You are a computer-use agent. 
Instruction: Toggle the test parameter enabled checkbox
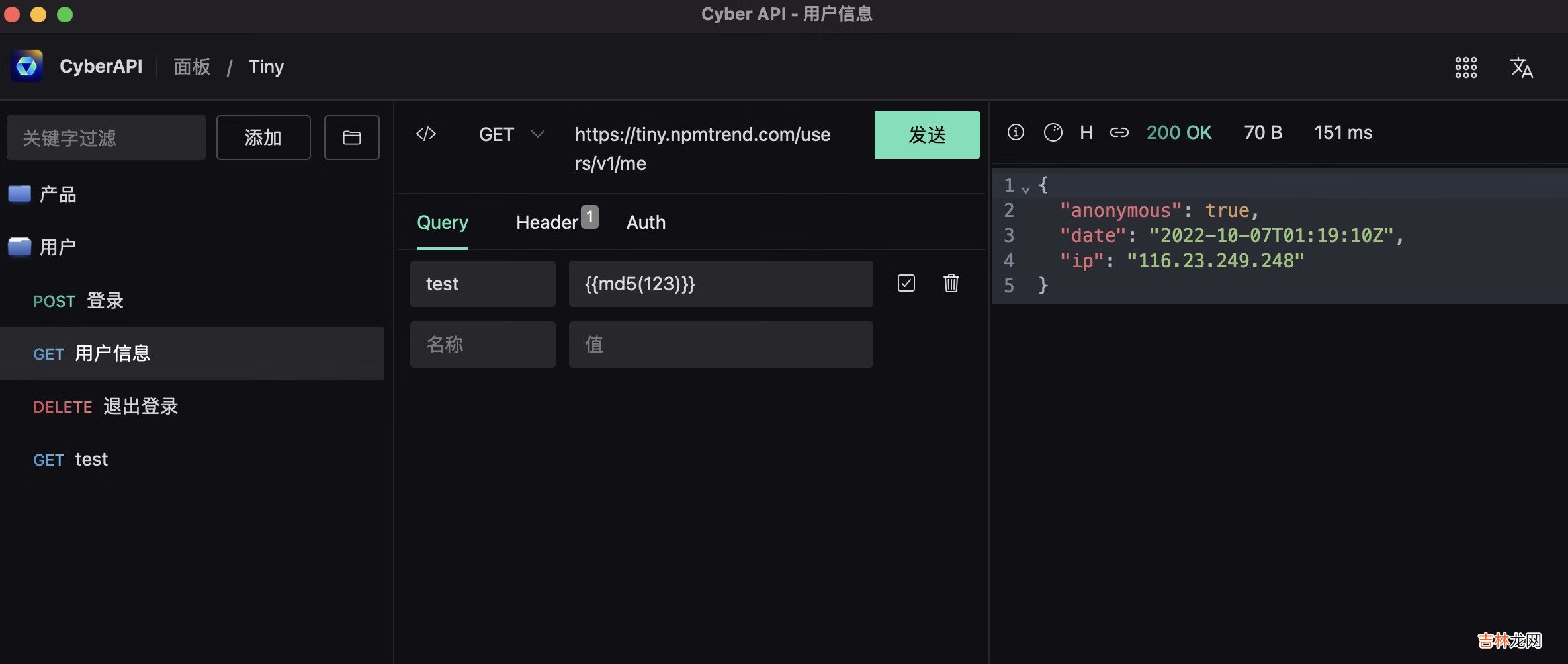pos(906,283)
